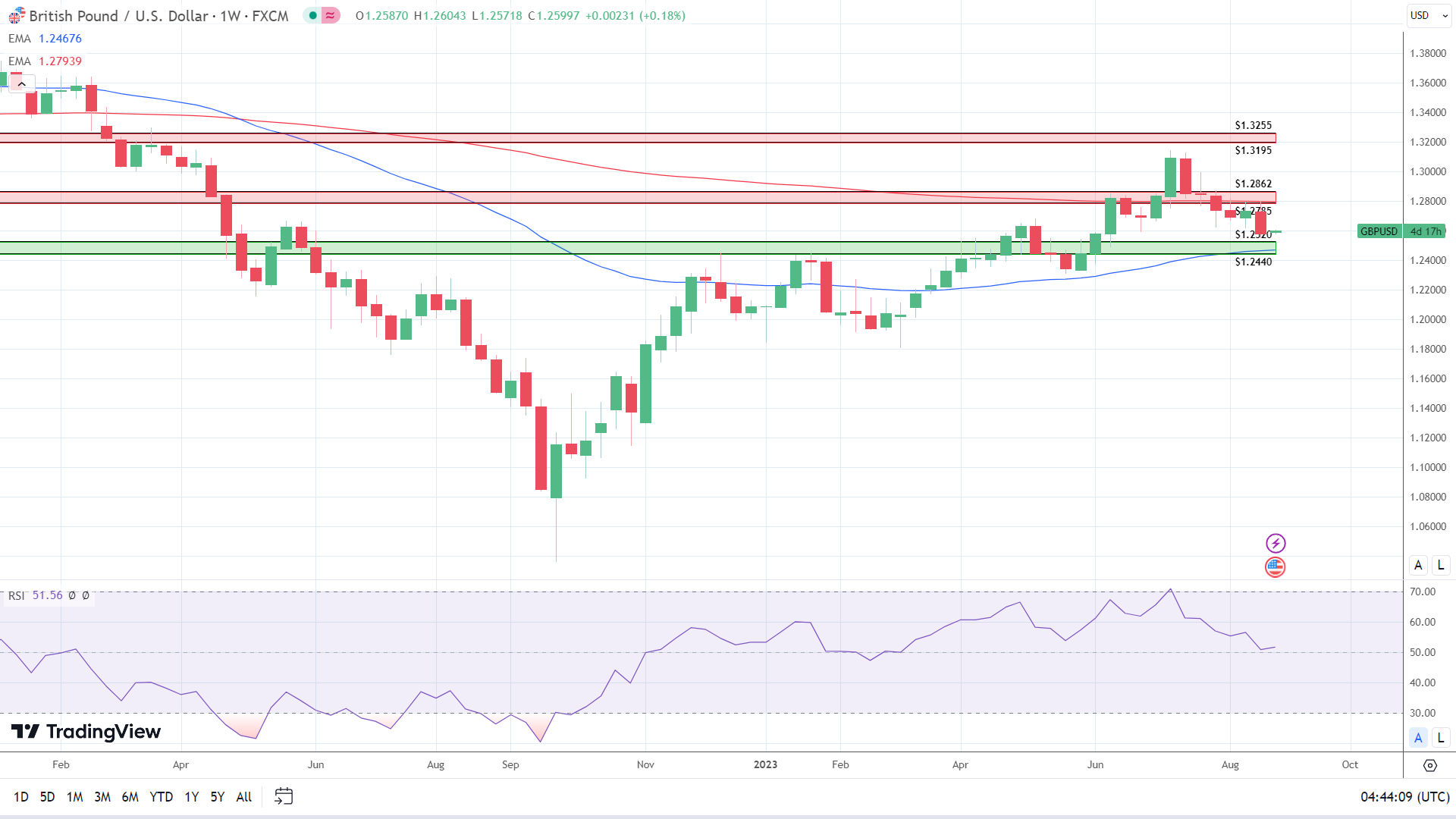Select the 1D time range

21,797
